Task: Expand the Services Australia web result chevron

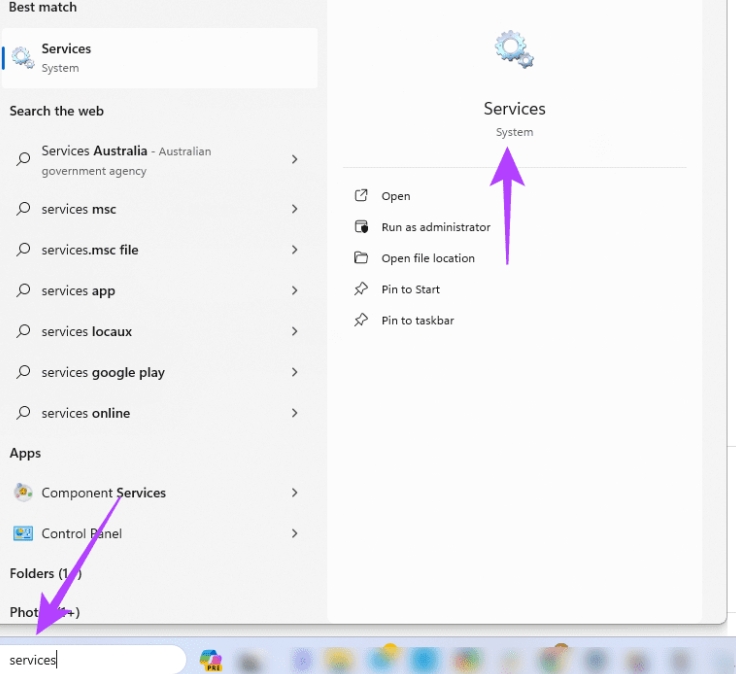Action: tap(294, 160)
